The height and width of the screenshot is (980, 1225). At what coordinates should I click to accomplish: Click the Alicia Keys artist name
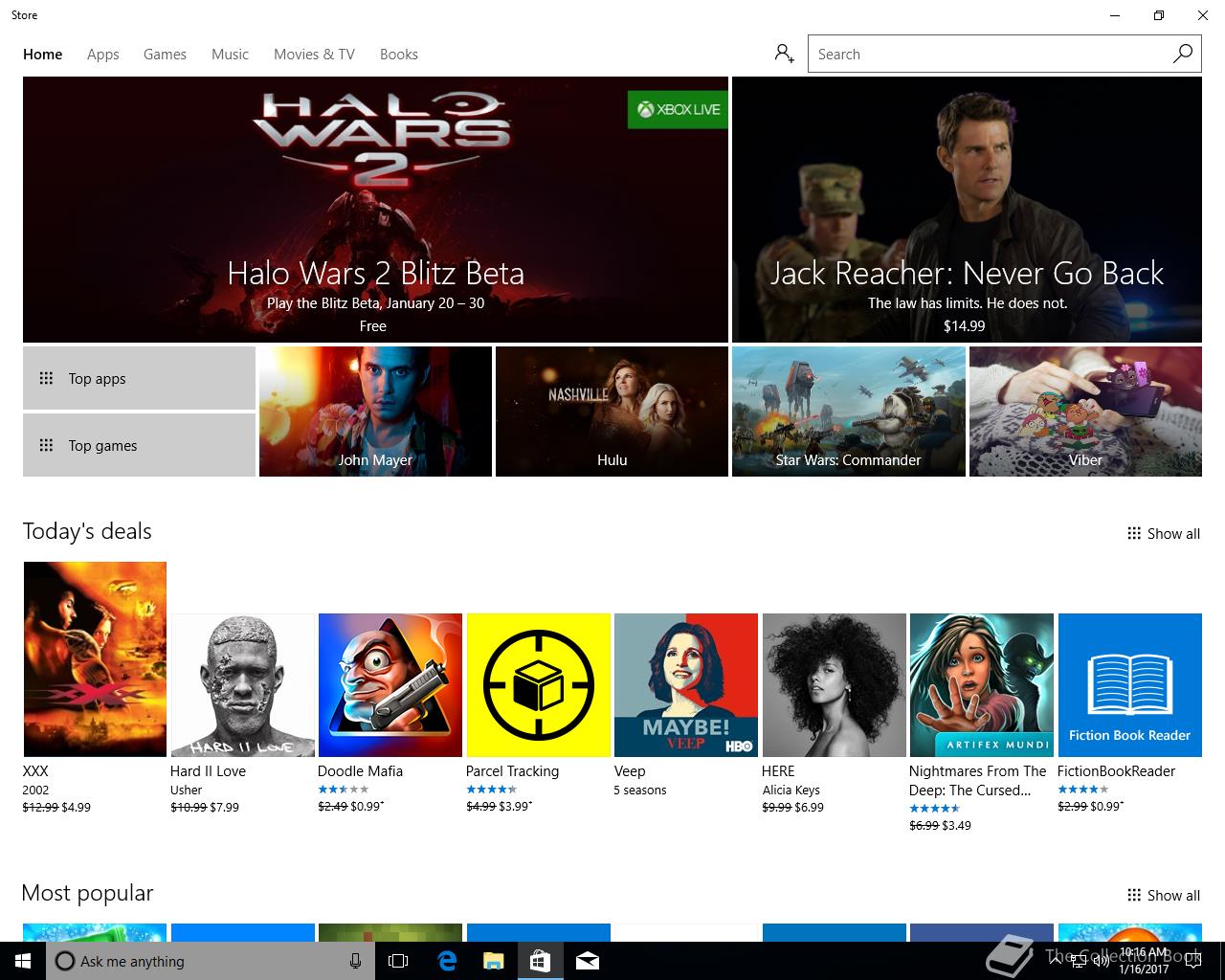791,791
